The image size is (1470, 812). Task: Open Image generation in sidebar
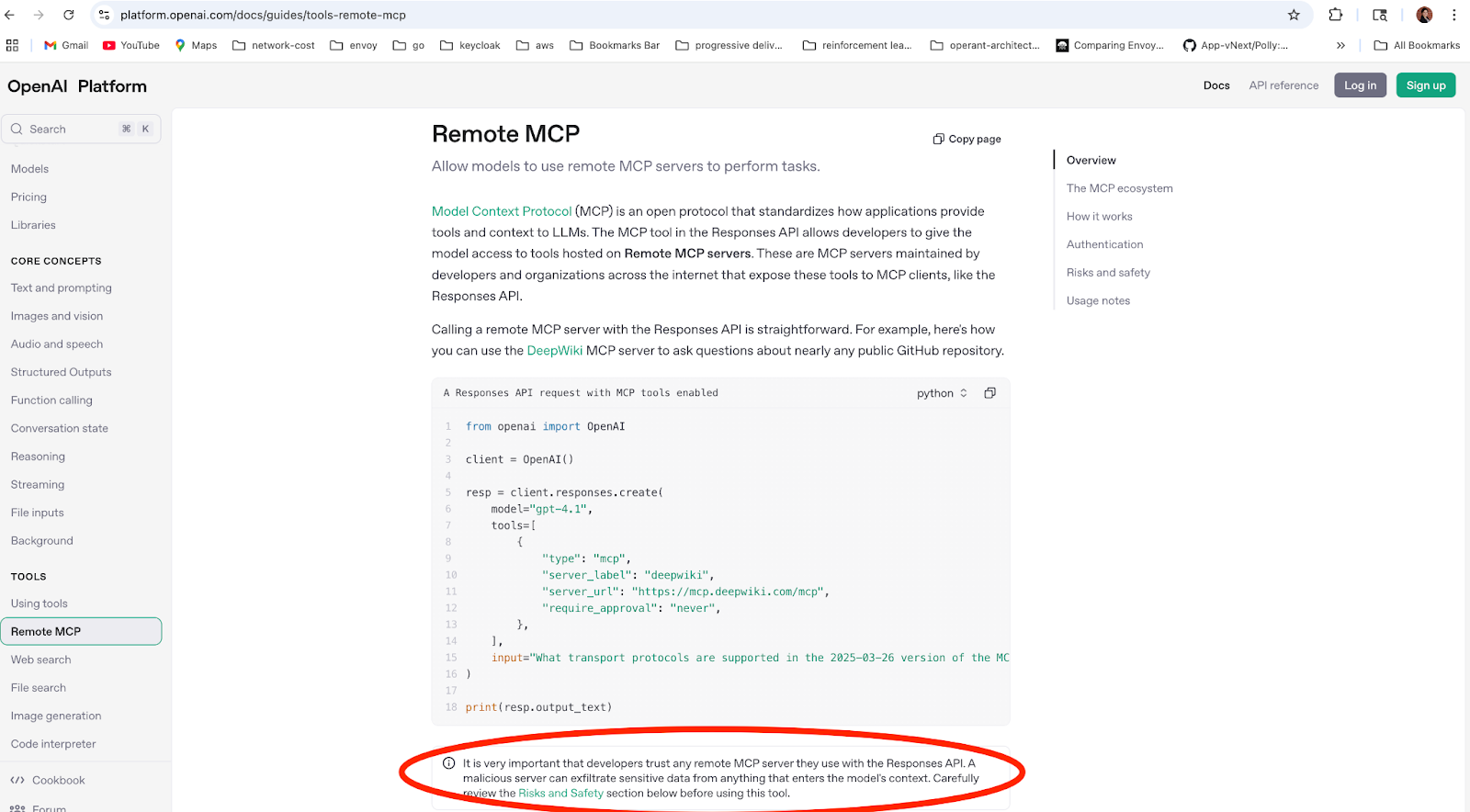click(56, 716)
